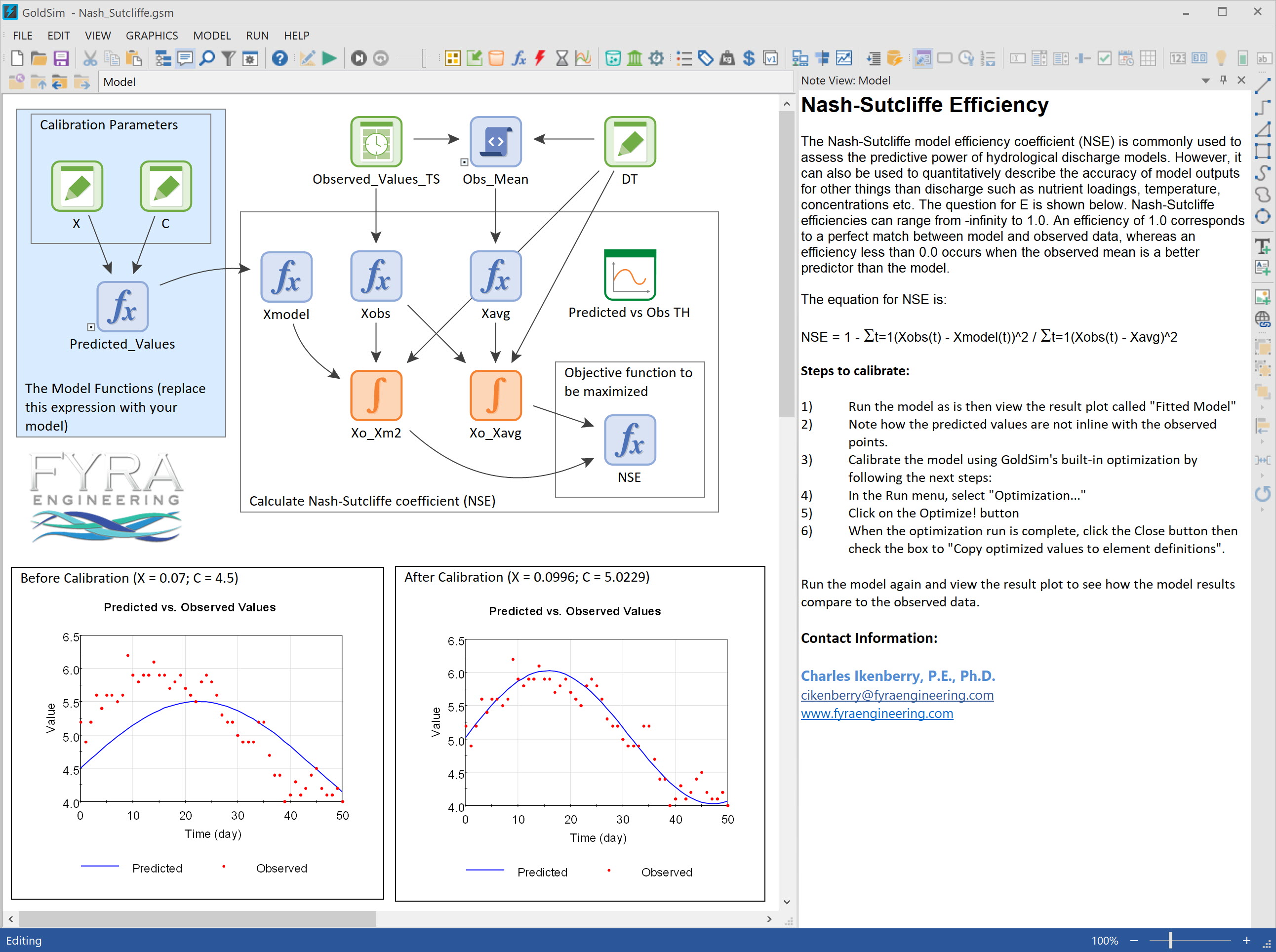Toggle the highlighted graphics toolbar mode icon
Image resolution: width=1276 pixels, height=952 pixels.
click(922, 58)
